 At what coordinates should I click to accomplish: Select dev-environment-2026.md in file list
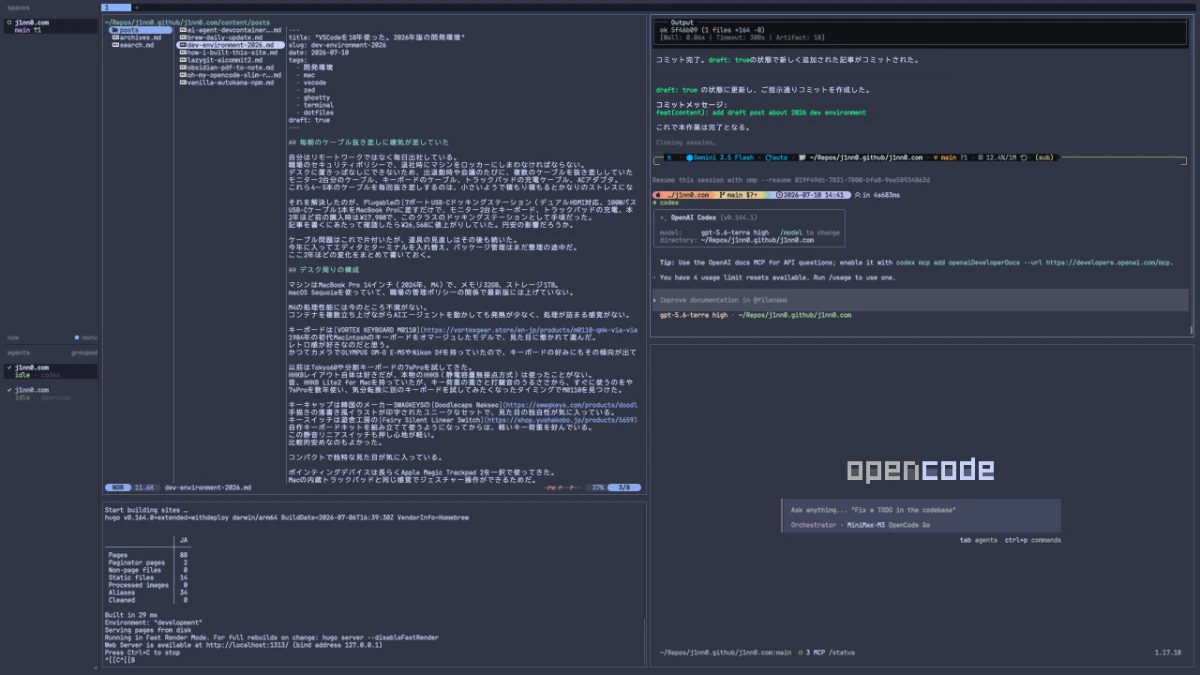(x=230, y=45)
